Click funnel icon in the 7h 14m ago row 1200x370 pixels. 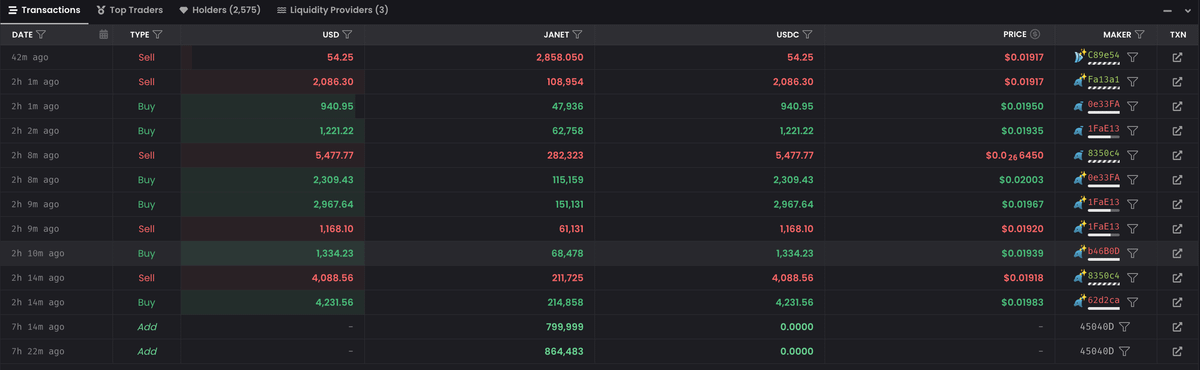pyautogui.click(x=1125, y=327)
